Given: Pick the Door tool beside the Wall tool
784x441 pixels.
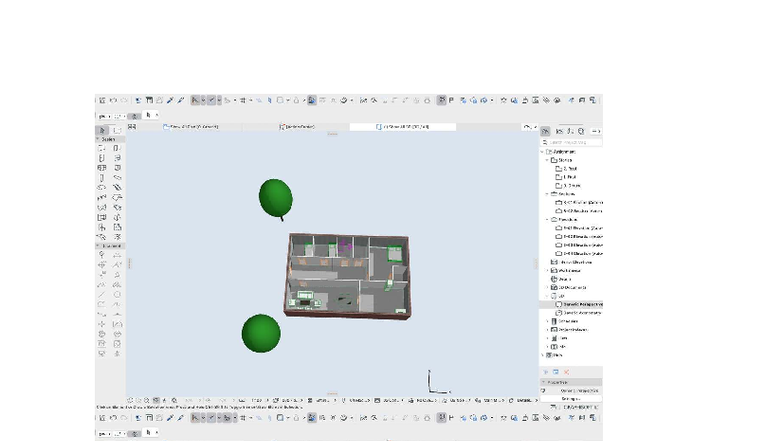Looking at the screenshot, I should (117, 148).
